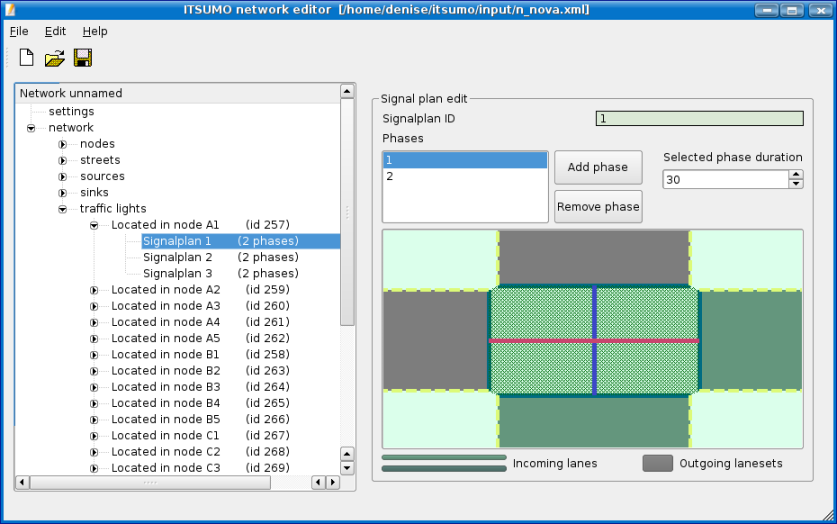The height and width of the screenshot is (524, 837).
Task: Collapse the network tree node
Action: 31,128
